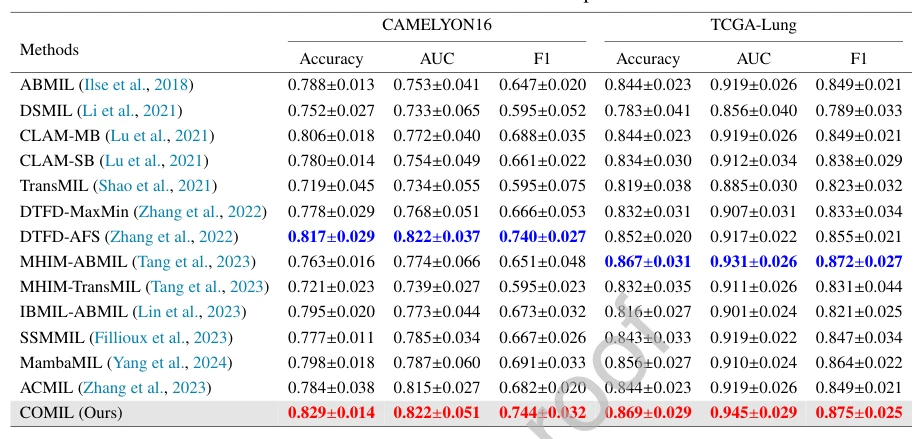Screen dimensions: 923x439
Task: Follow the CLAM-SB Lu et al. citation
Action: point(154,161)
